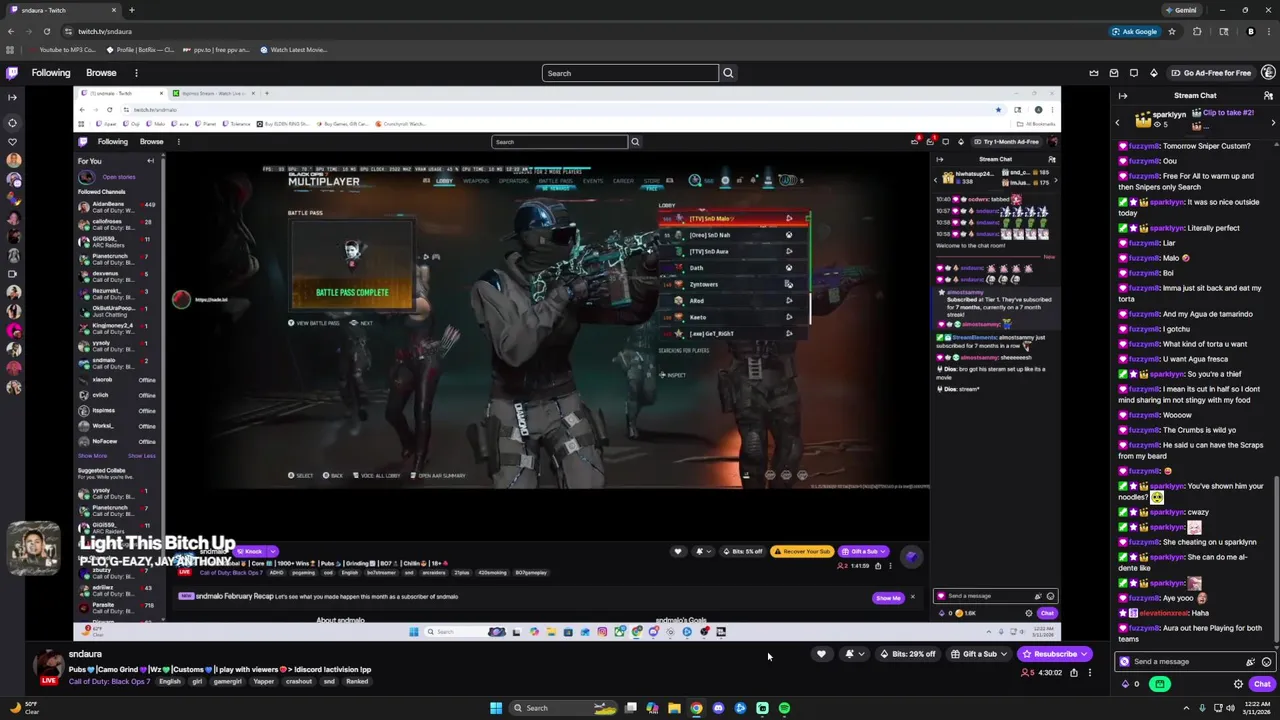
Task: Open Chrome apps grid in bookmarks bar
Action: point(11,50)
